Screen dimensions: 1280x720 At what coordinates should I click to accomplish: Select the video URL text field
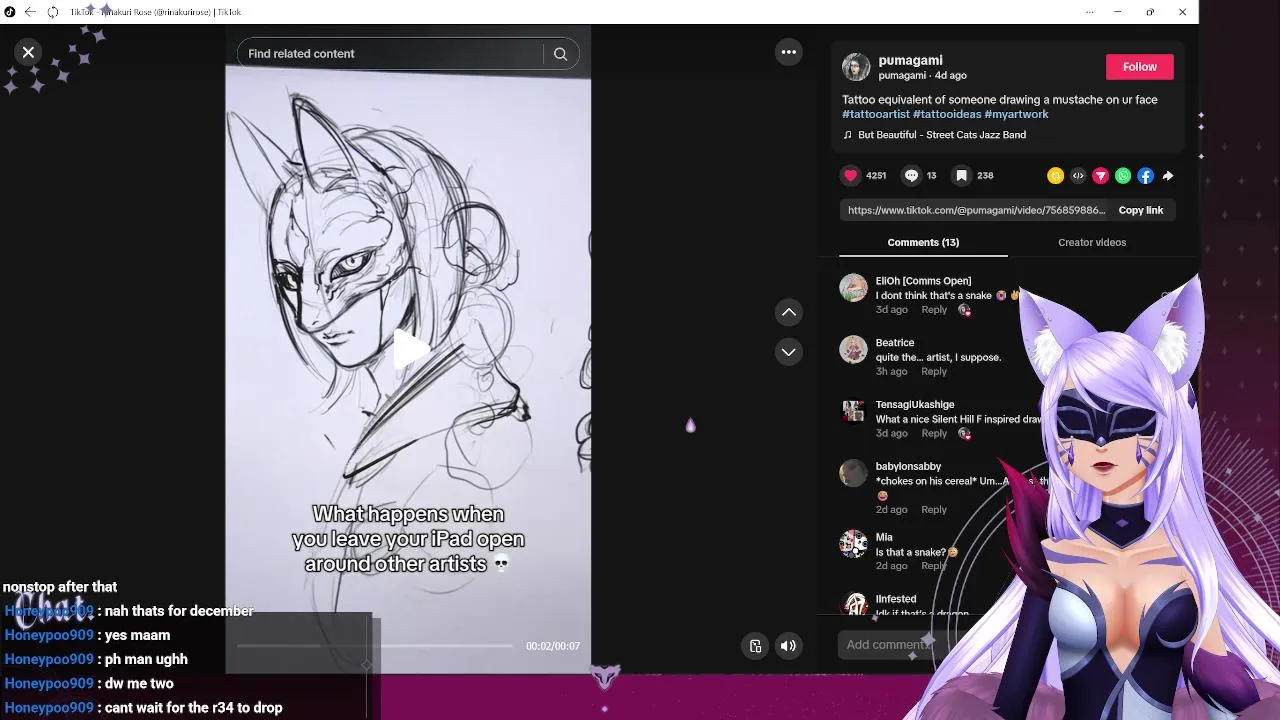[976, 210]
